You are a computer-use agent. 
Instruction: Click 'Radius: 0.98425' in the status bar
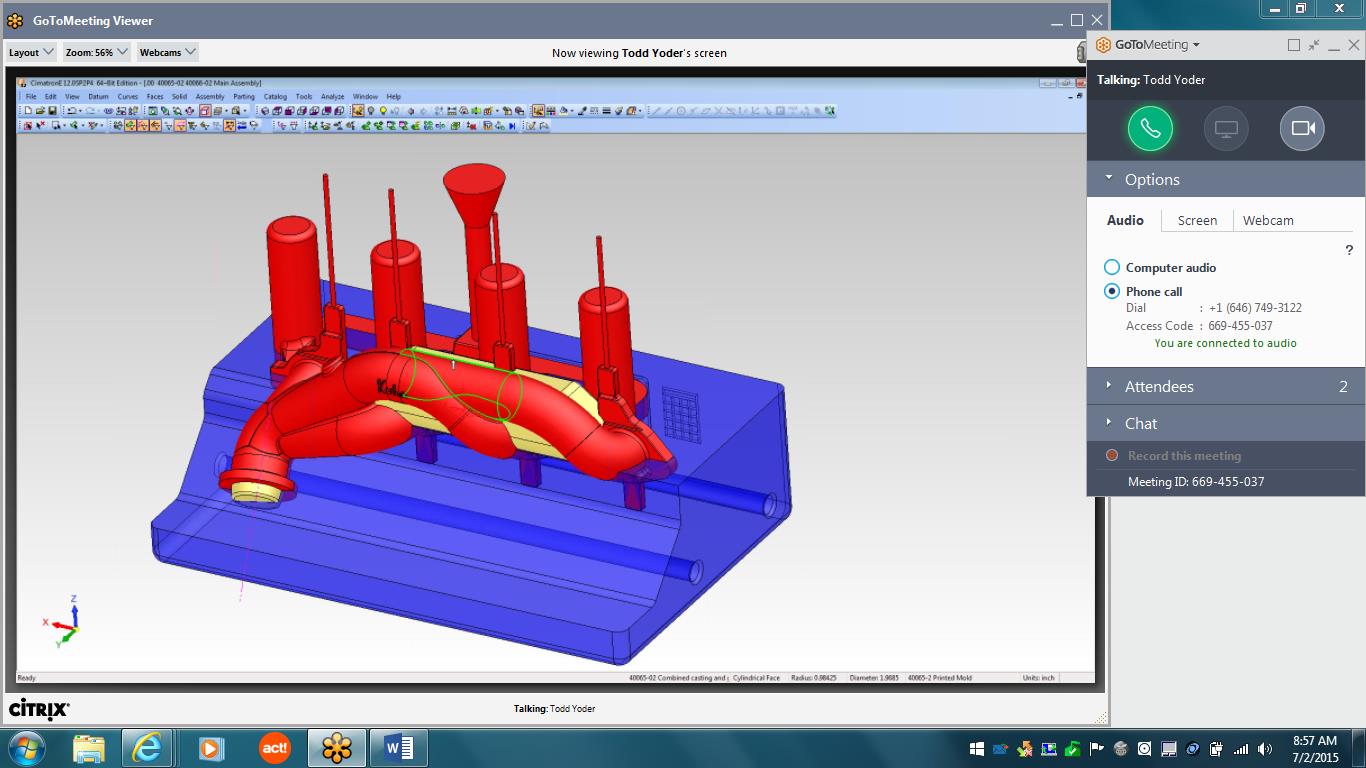point(815,678)
